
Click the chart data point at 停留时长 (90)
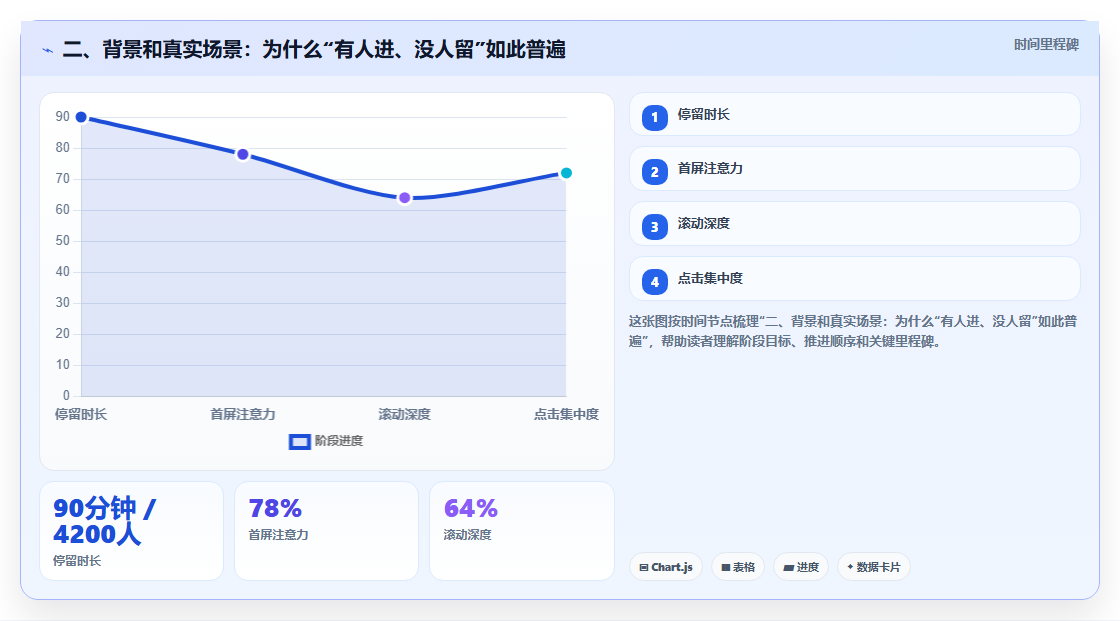pos(81,117)
